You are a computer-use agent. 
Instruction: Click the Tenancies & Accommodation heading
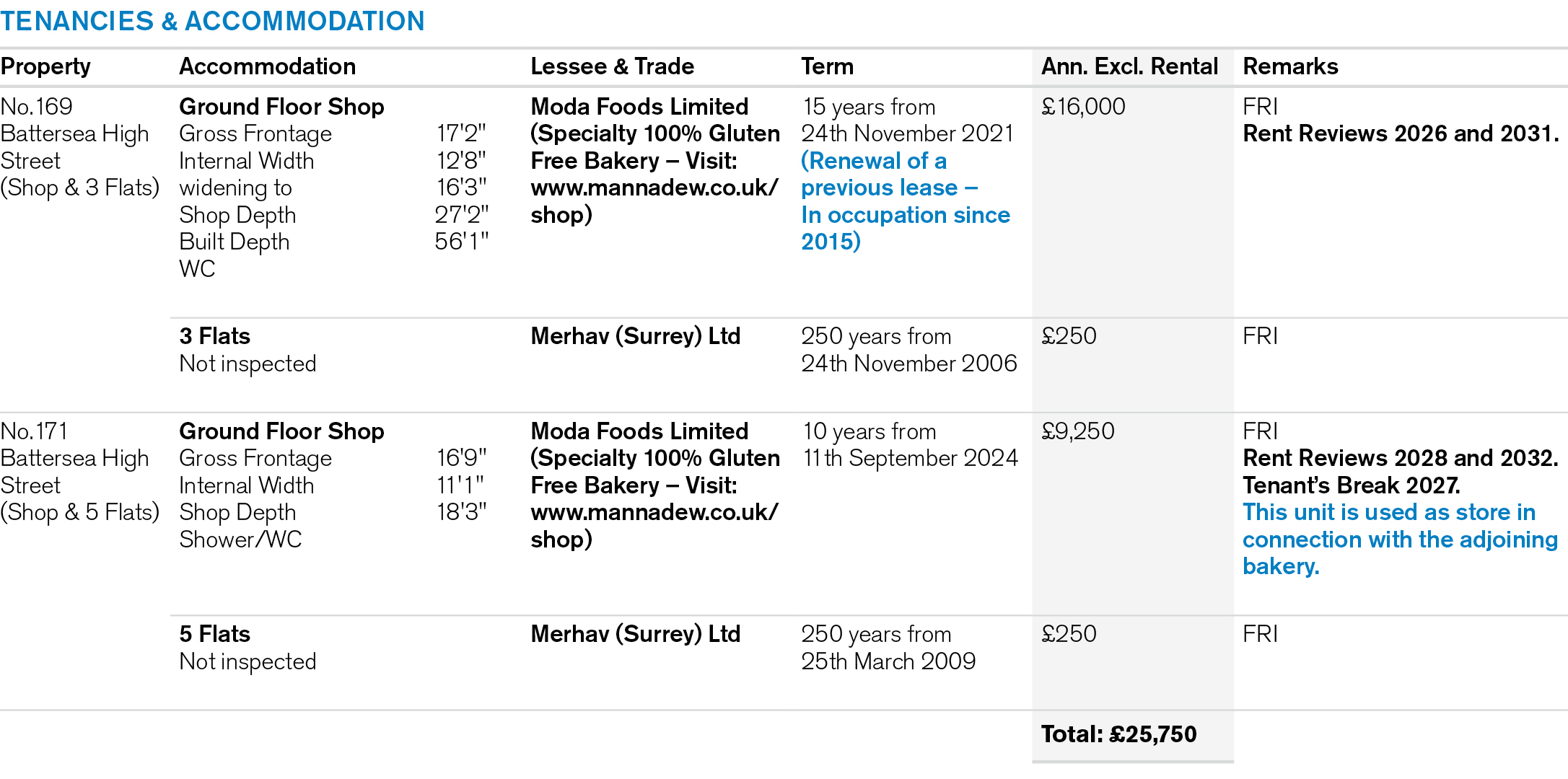(x=212, y=21)
